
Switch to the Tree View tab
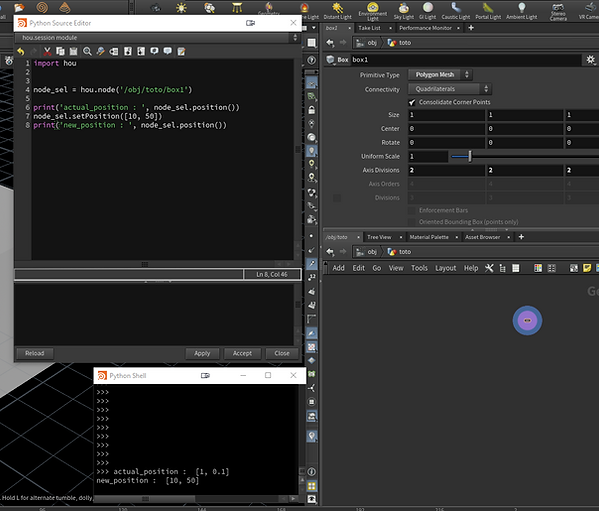(379, 237)
